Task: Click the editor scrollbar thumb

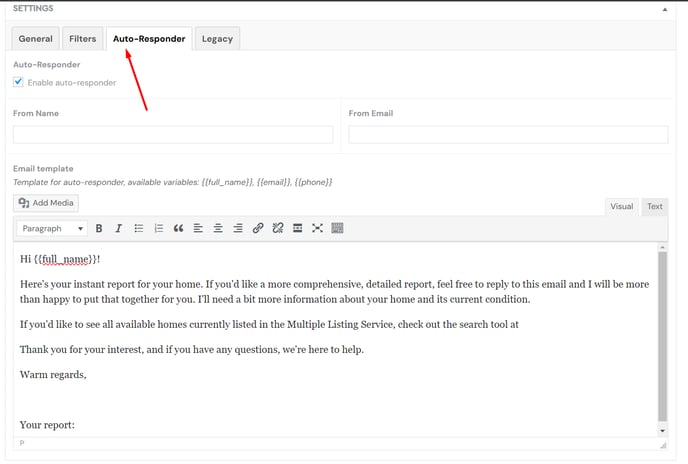Action: pyautogui.click(x=663, y=337)
